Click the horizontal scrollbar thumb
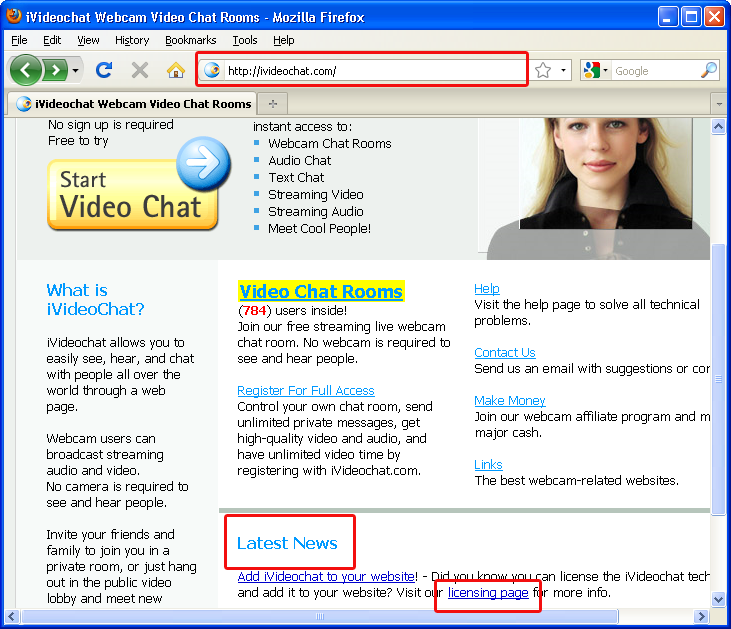This screenshot has height=629, width=731. 320,616
